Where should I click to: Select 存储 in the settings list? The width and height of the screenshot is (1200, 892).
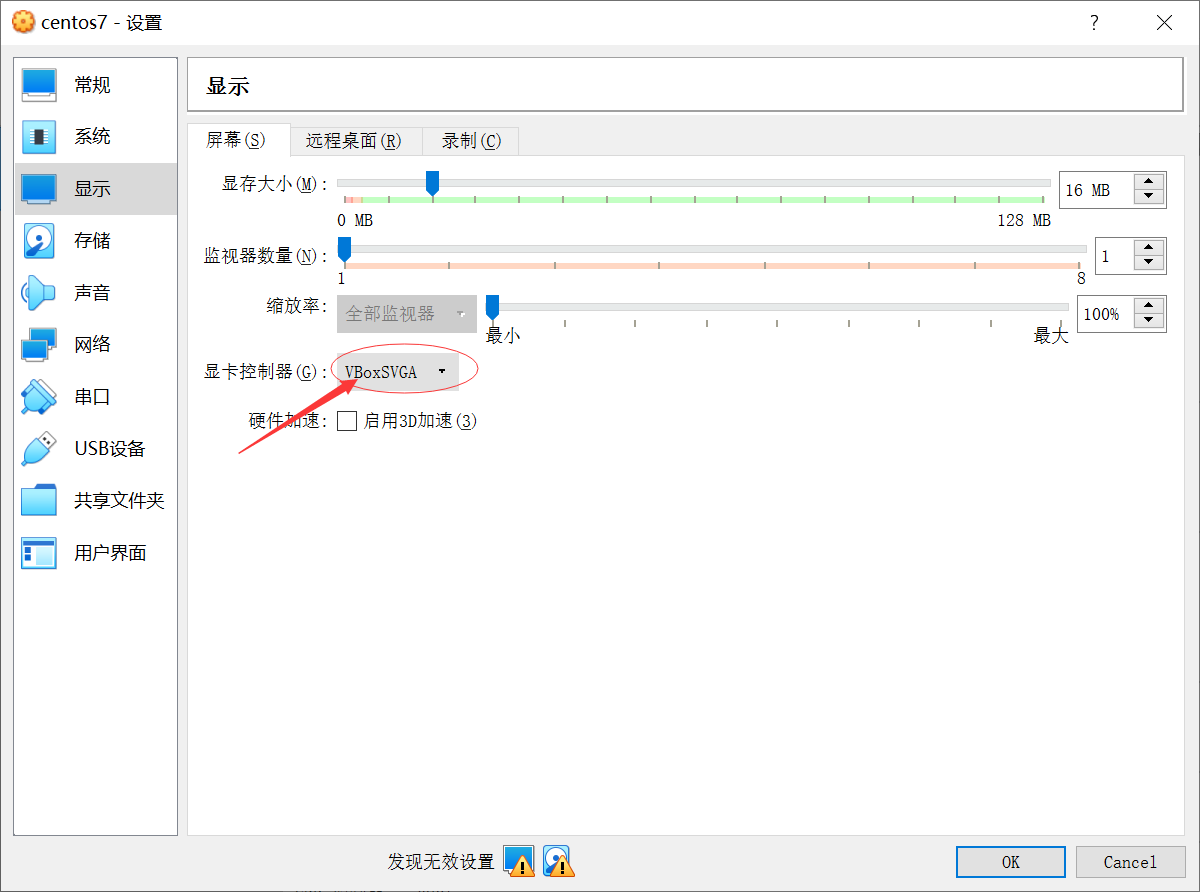coord(96,241)
